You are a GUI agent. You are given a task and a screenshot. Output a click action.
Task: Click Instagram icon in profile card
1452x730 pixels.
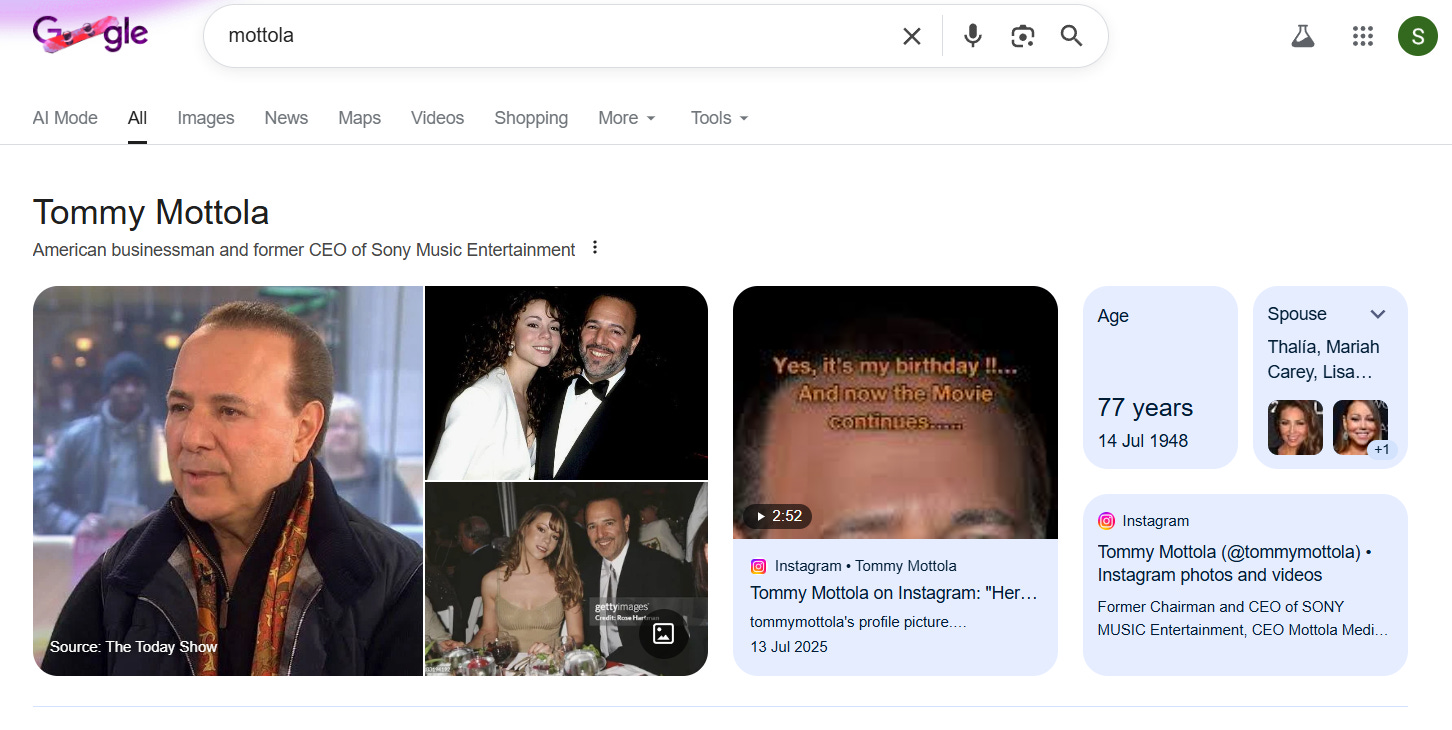coord(1106,521)
